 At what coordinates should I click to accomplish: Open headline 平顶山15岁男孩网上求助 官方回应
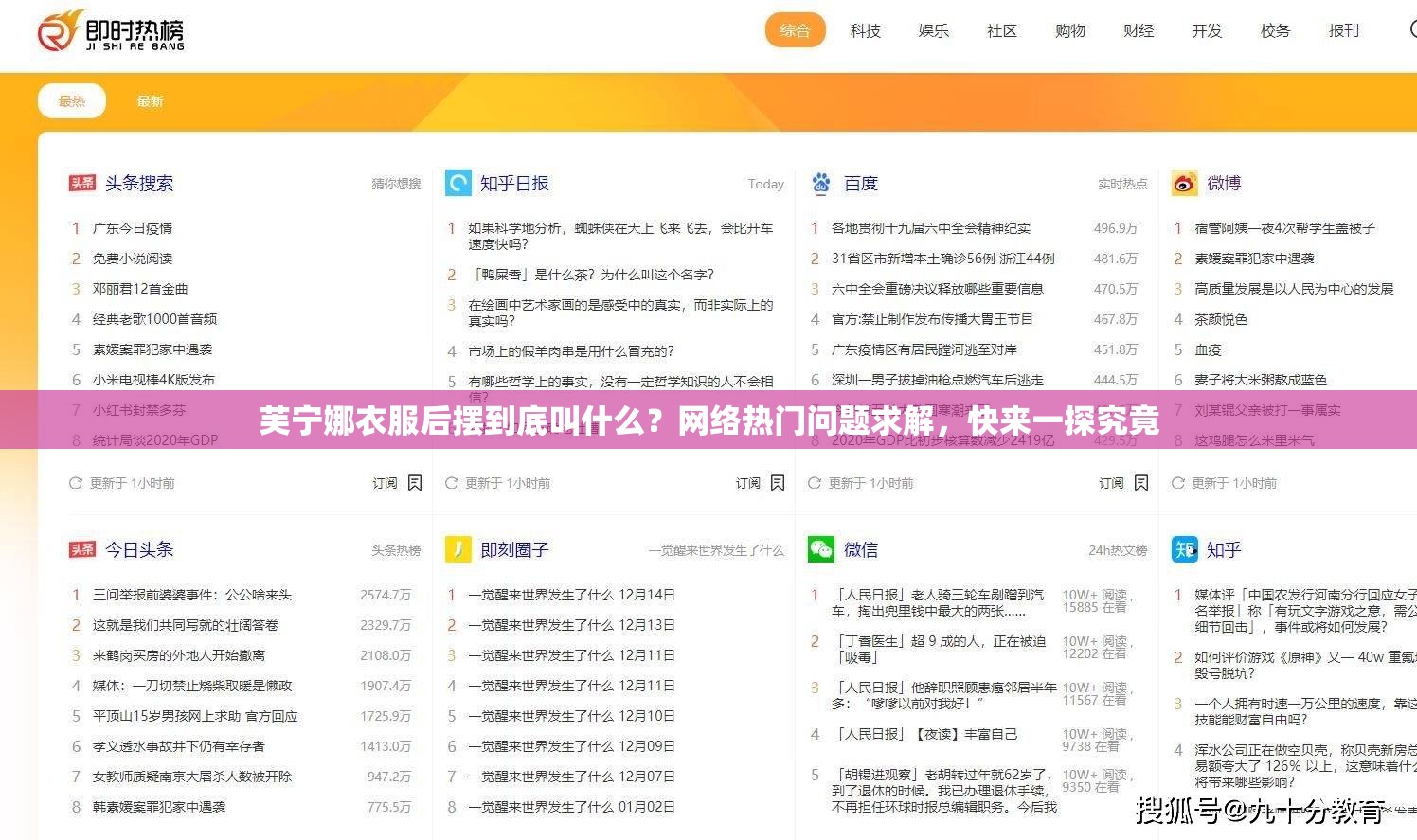coord(195,716)
